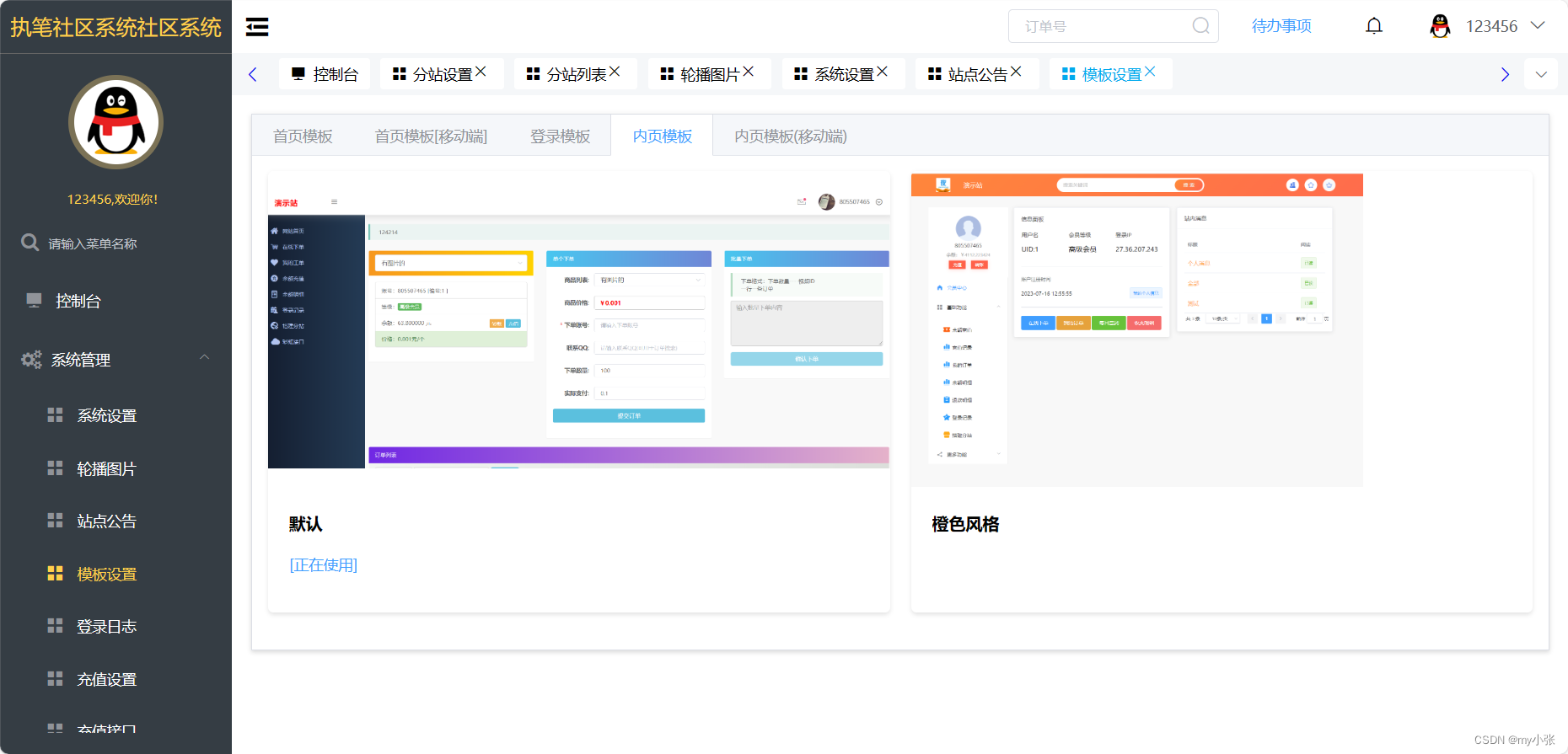Click the 默认 template title text
This screenshot has height=754, width=1568.
305,524
